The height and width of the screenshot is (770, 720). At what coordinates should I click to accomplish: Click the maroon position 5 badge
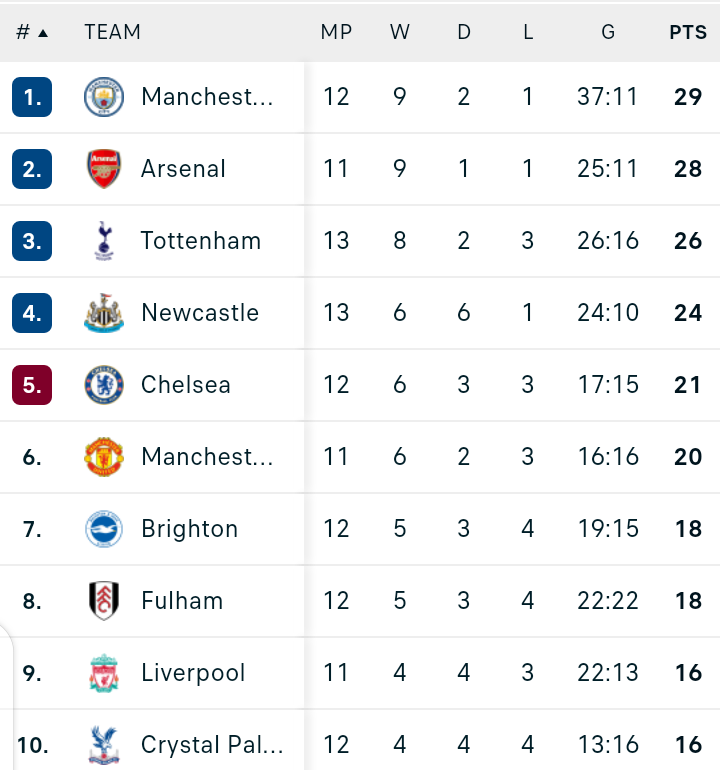[x=32, y=385]
